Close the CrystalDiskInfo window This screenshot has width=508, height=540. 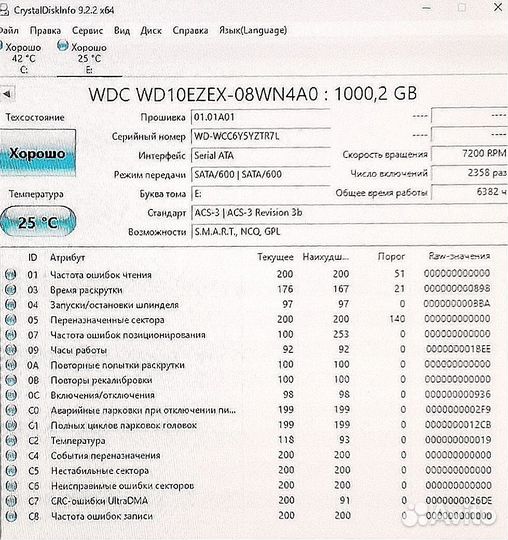coord(498,7)
